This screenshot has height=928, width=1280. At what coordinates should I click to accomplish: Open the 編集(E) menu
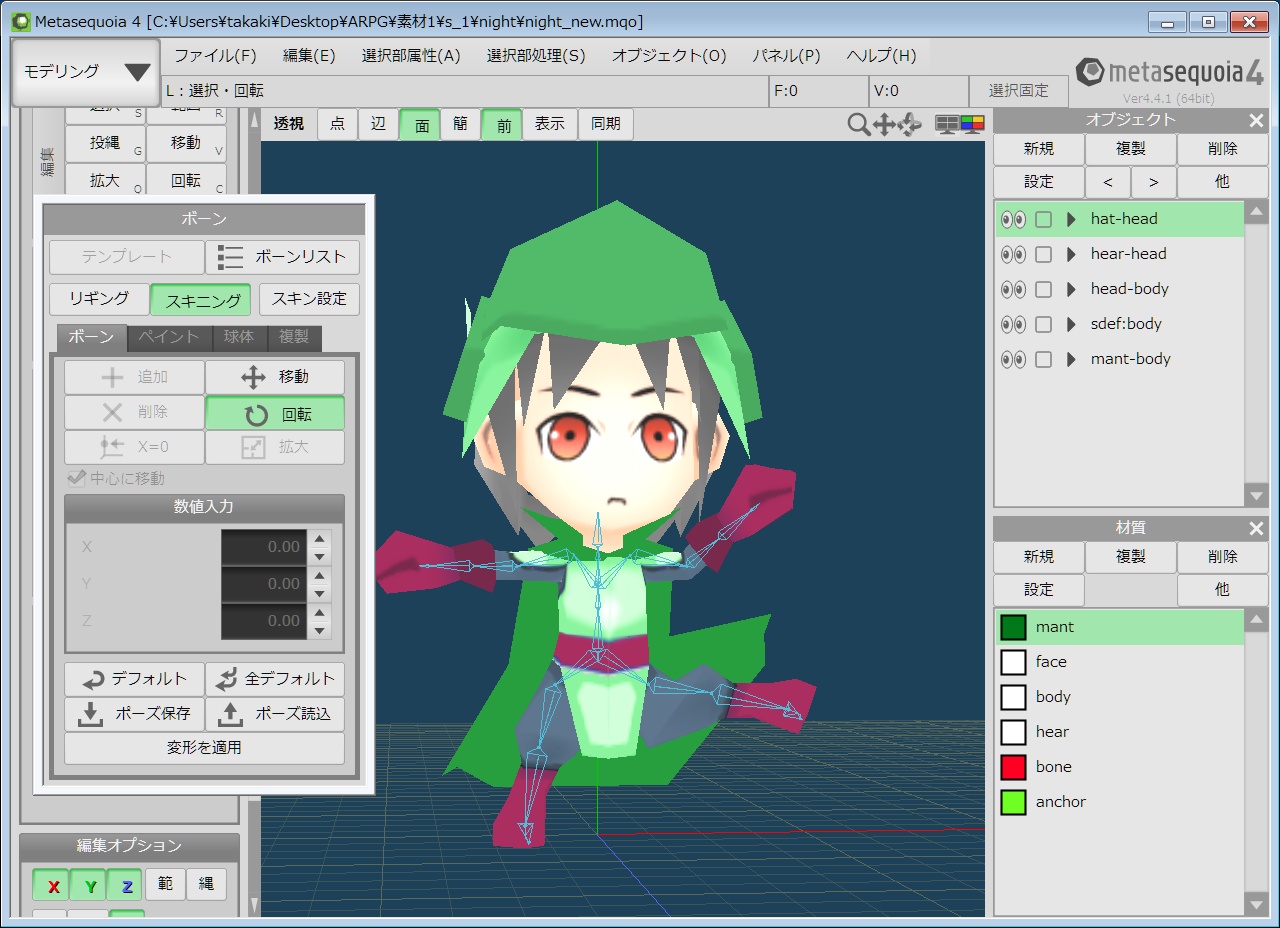tap(309, 56)
